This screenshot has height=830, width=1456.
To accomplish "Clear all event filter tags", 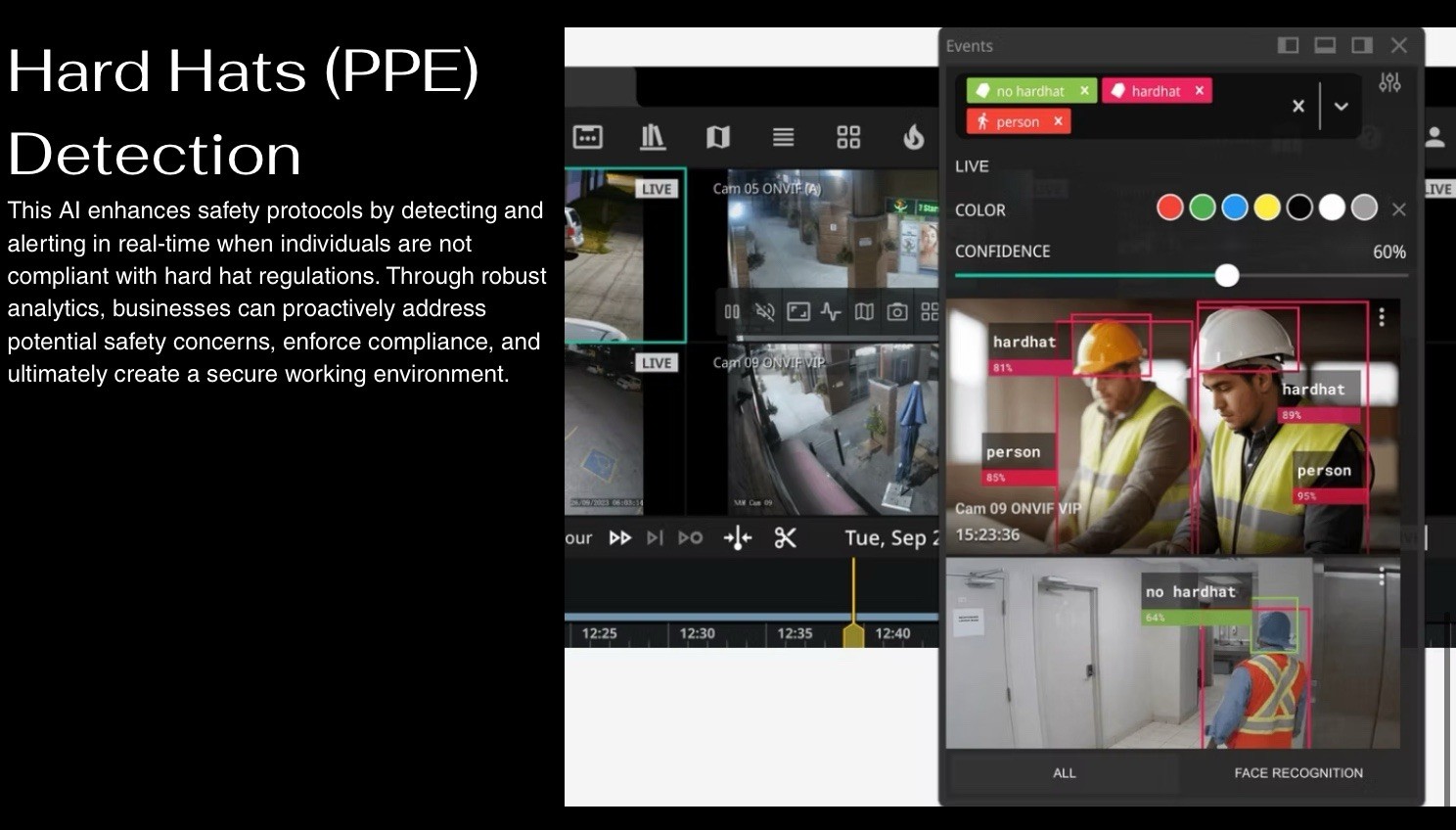I will pos(1298,106).
